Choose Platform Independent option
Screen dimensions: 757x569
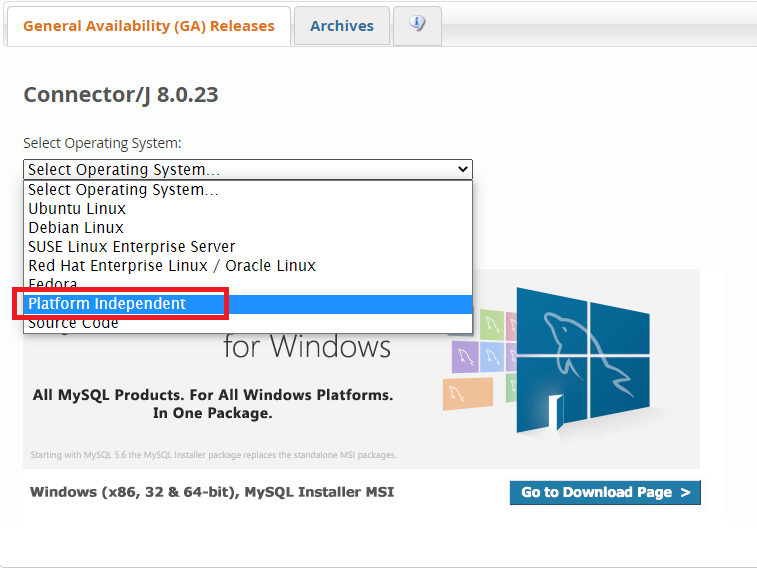click(248, 304)
